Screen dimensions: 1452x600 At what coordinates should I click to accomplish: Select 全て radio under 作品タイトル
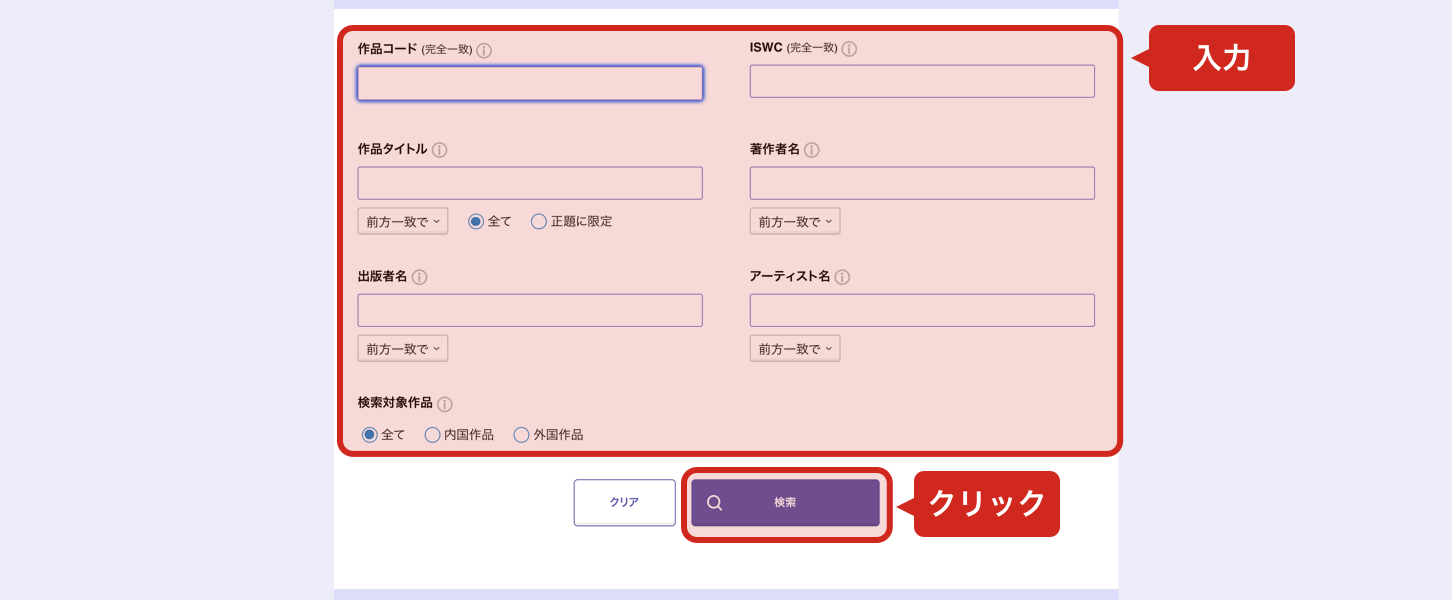476,221
